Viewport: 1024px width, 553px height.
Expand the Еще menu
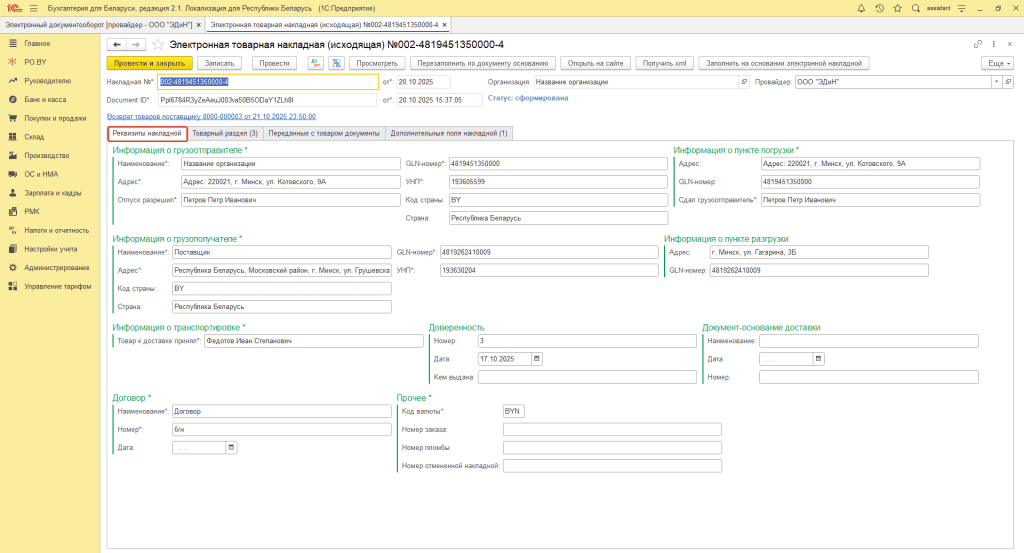pos(996,63)
